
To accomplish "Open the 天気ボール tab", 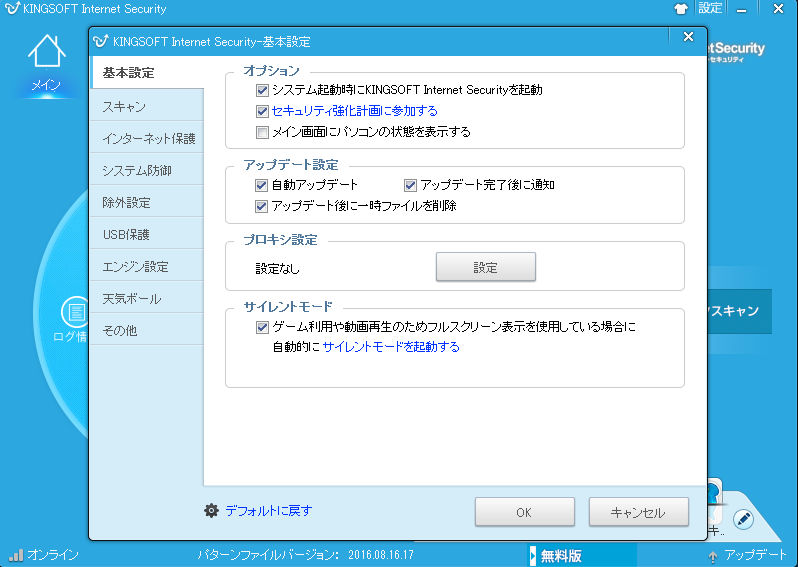I will (x=147, y=299).
